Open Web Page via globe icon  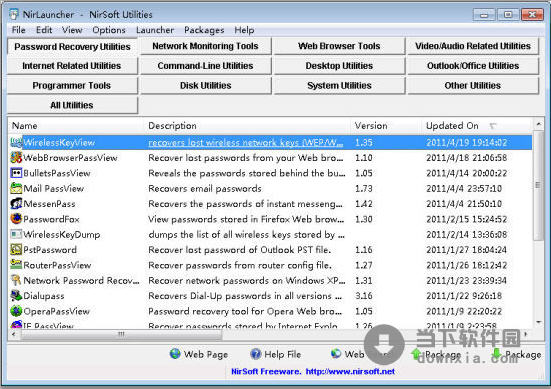click(x=175, y=354)
